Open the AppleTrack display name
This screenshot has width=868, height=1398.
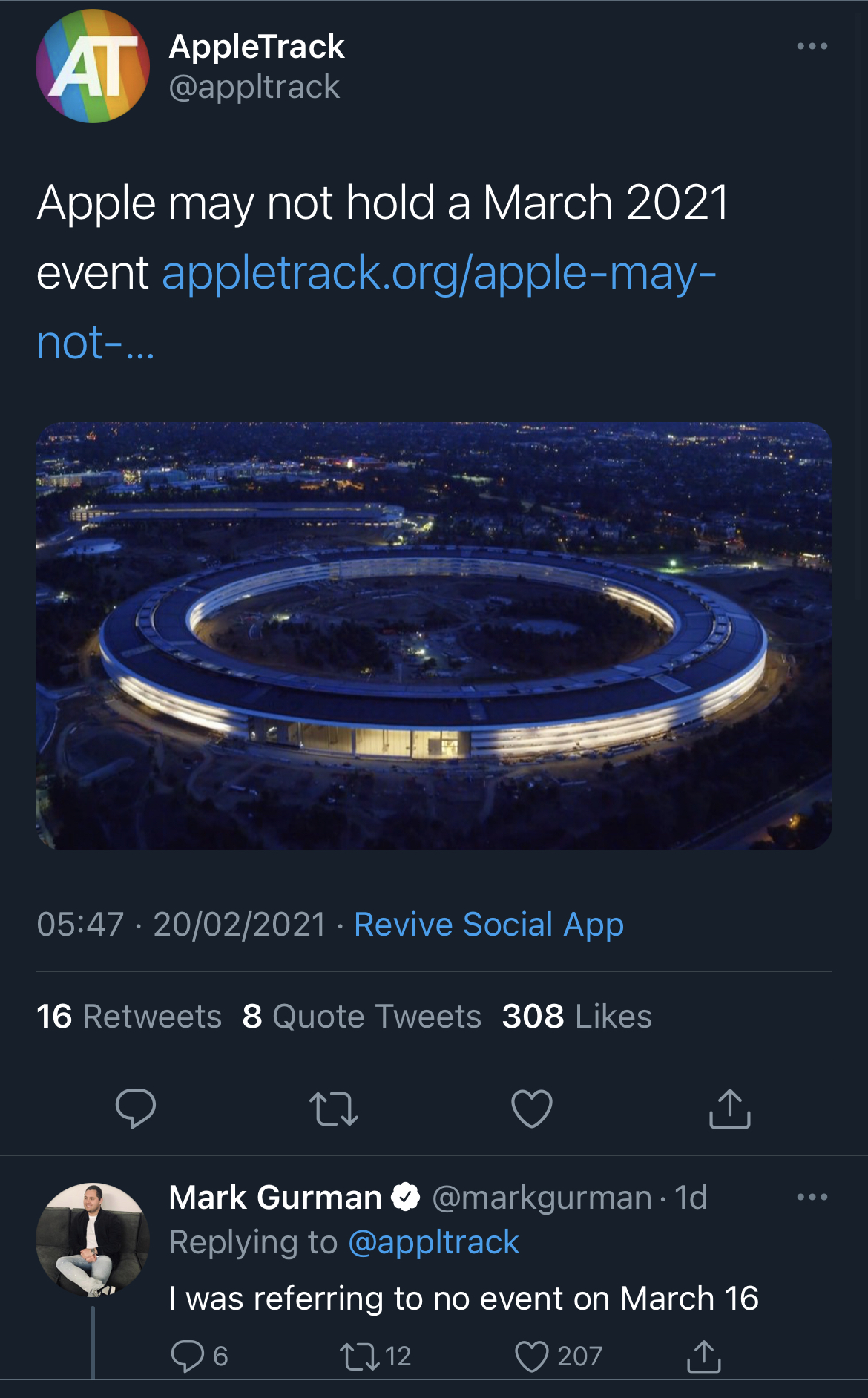[x=257, y=47]
